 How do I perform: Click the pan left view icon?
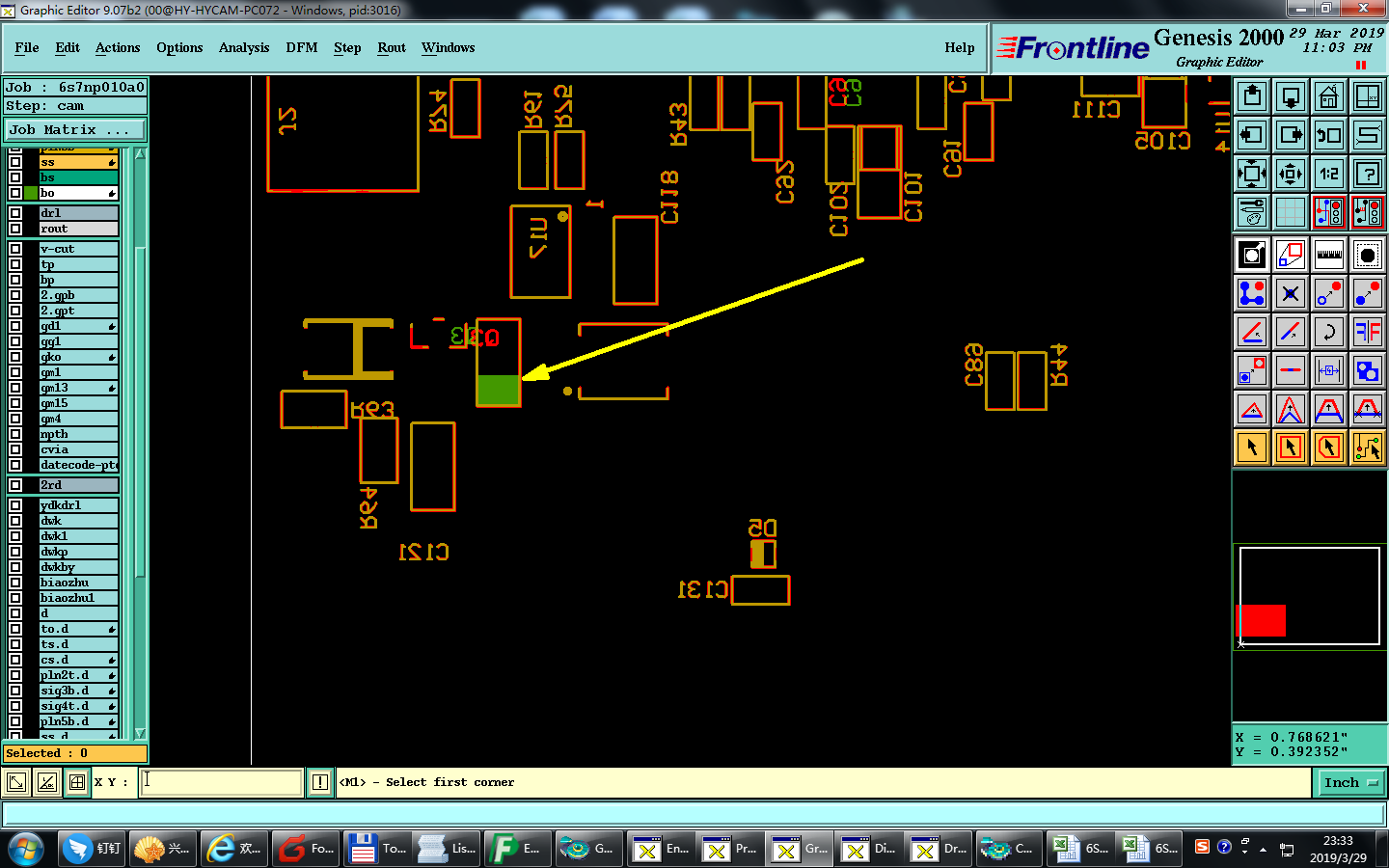pos(1252,135)
